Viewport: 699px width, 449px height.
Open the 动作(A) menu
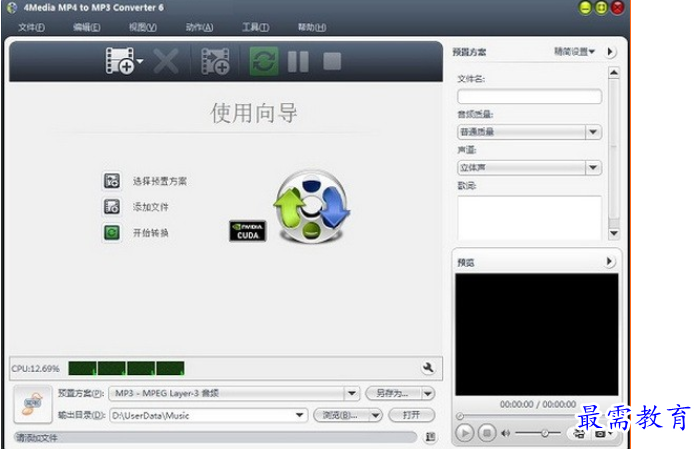(x=199, y=28)
